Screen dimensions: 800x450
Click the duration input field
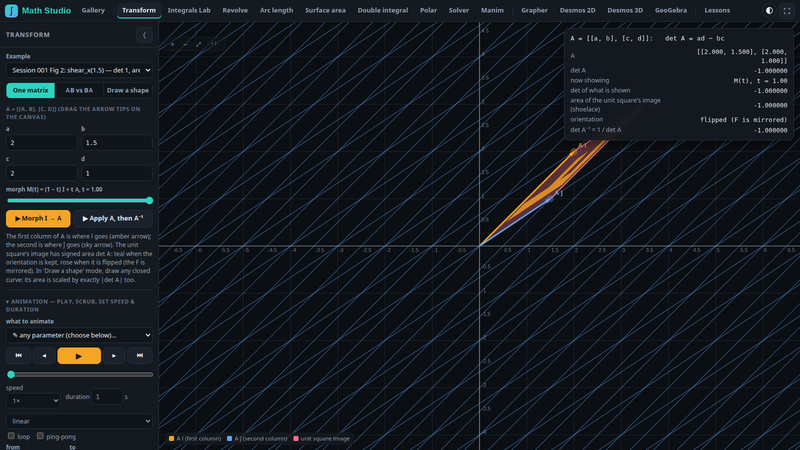[107, 396]
